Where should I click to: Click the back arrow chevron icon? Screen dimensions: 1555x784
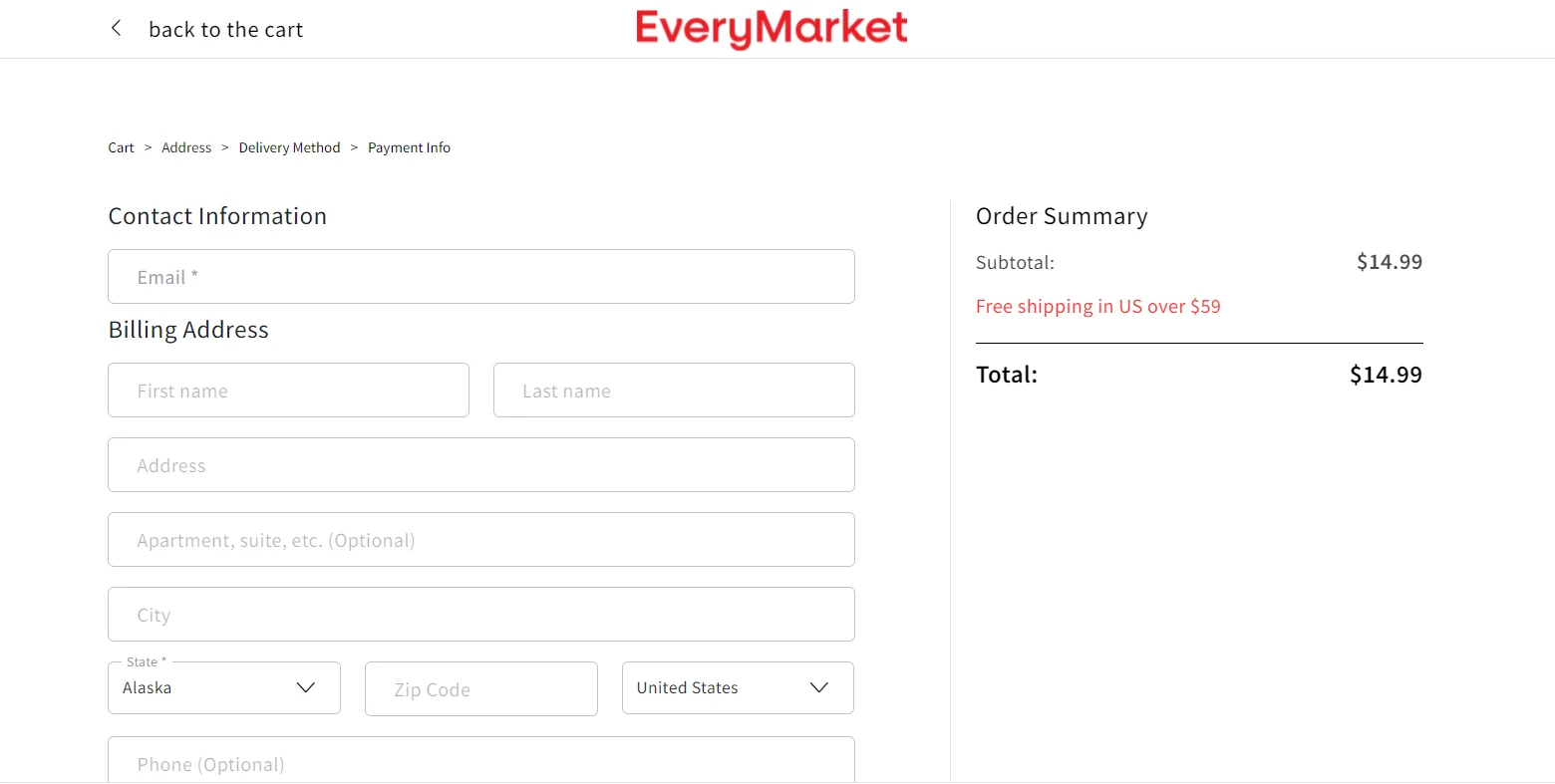pos(117,29)
